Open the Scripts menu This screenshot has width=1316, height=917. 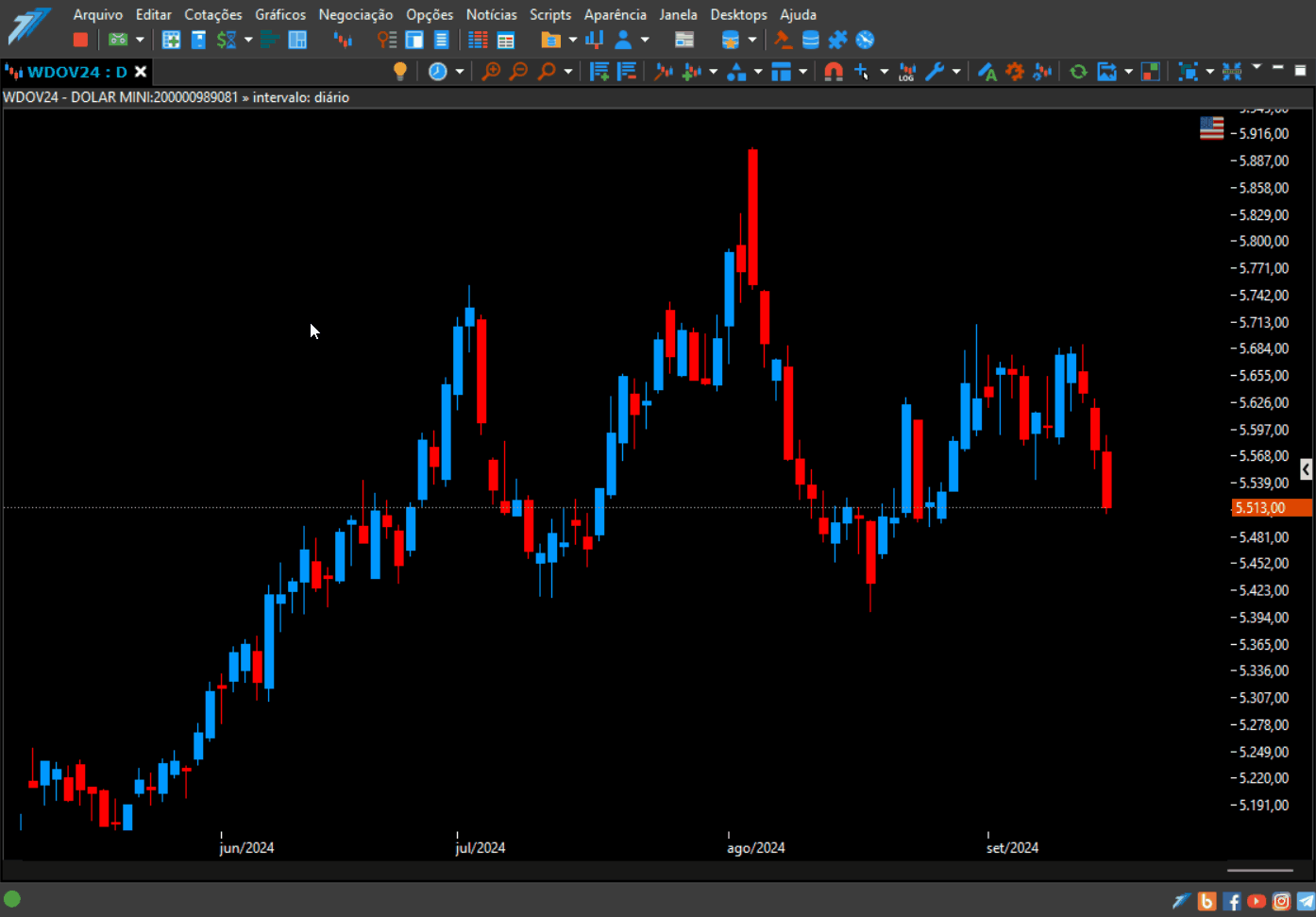pyautogui.click(x=550, y=14)
